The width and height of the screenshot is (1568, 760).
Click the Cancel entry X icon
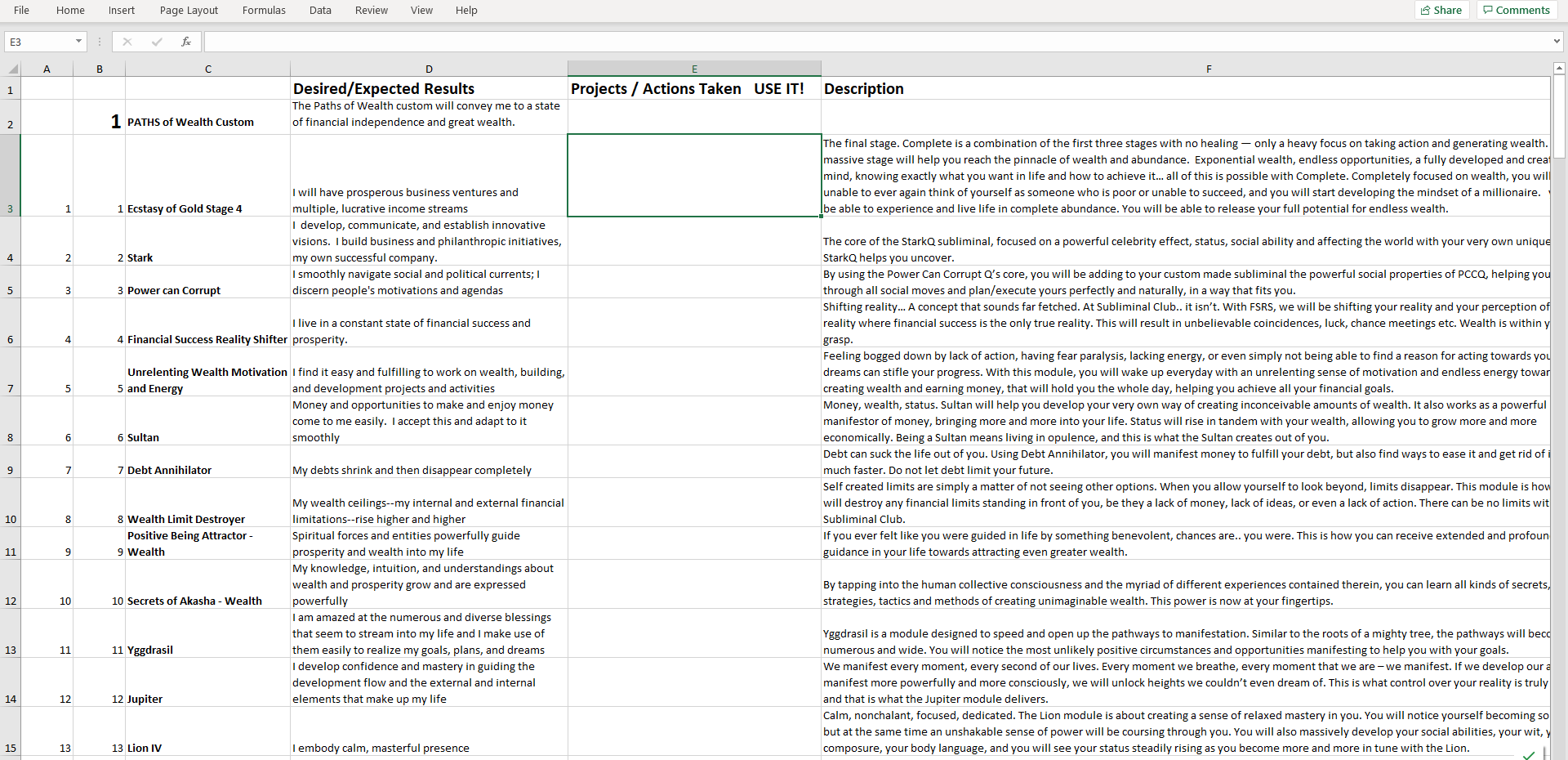[x=127, y=42]
